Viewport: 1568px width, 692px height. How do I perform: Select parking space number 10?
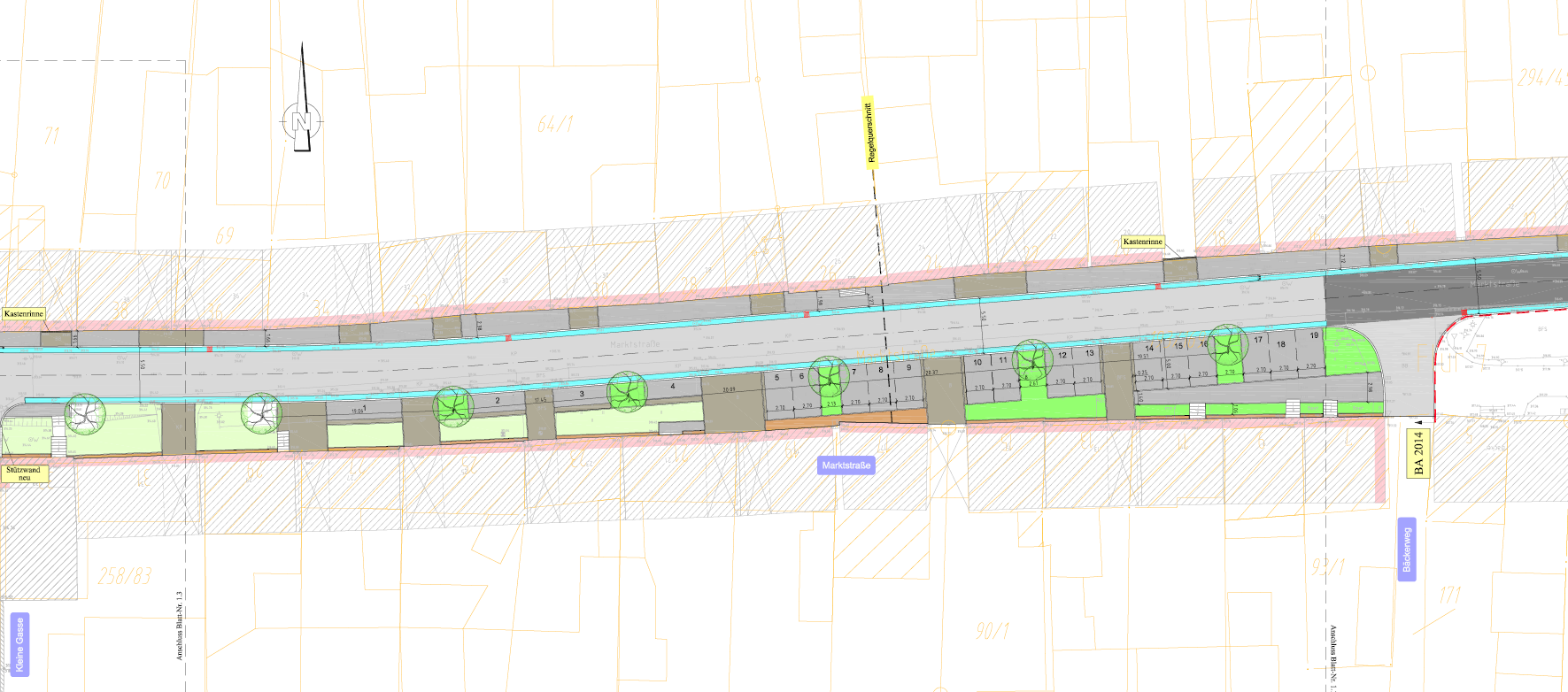point(977,362)
